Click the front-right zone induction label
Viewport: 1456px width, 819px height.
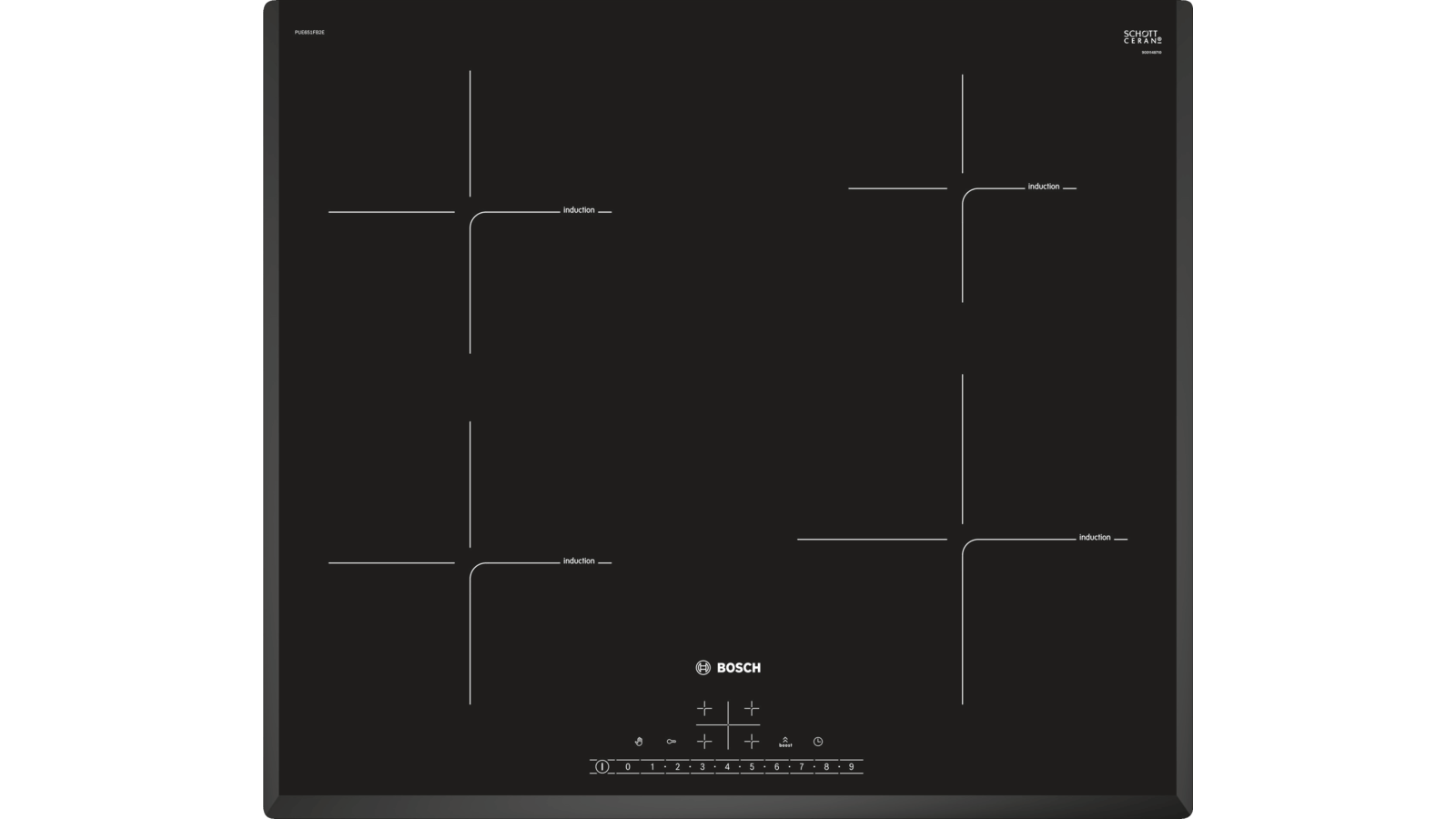click(x=1095, y=538)
